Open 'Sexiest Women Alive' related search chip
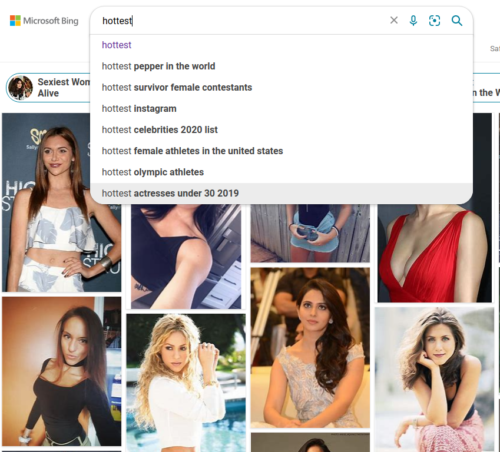This screenshot has width=500, height=452. [x=48, y=87]
